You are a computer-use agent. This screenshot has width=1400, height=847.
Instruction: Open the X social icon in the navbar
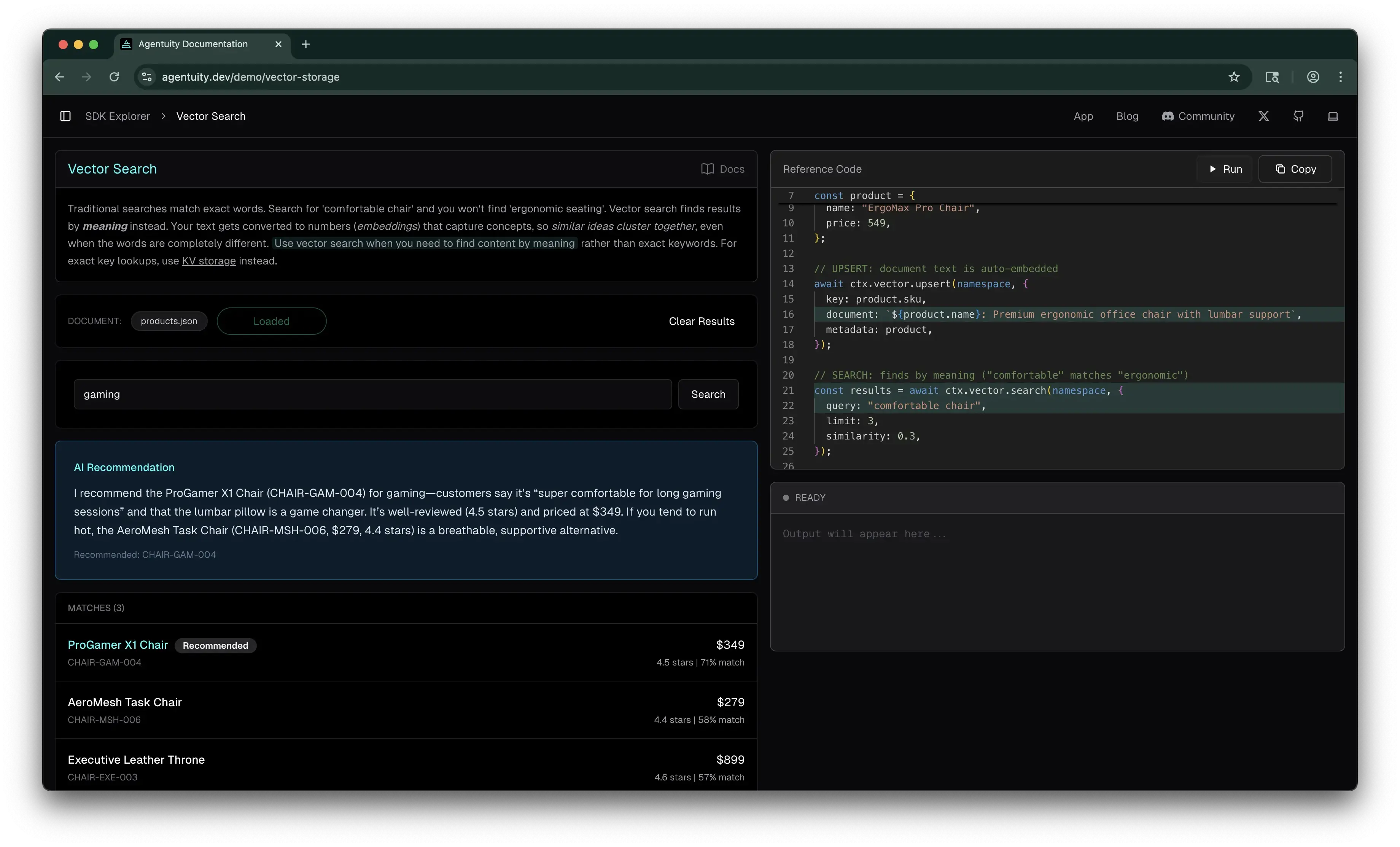coord(1264,116)
